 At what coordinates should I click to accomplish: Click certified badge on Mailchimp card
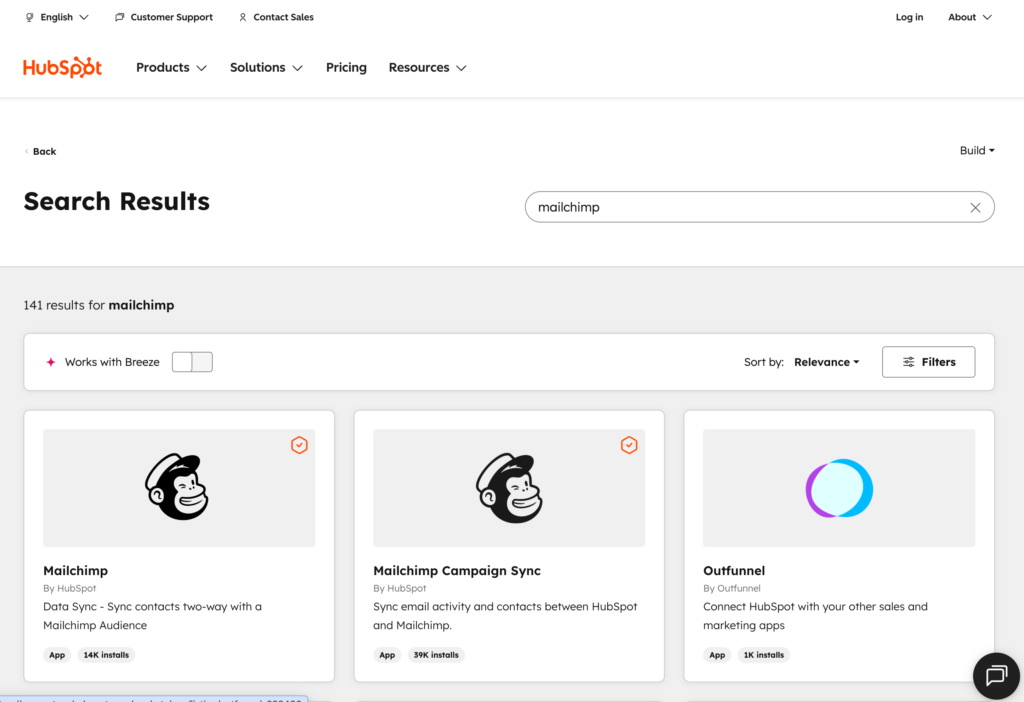[x=299, y=445]
